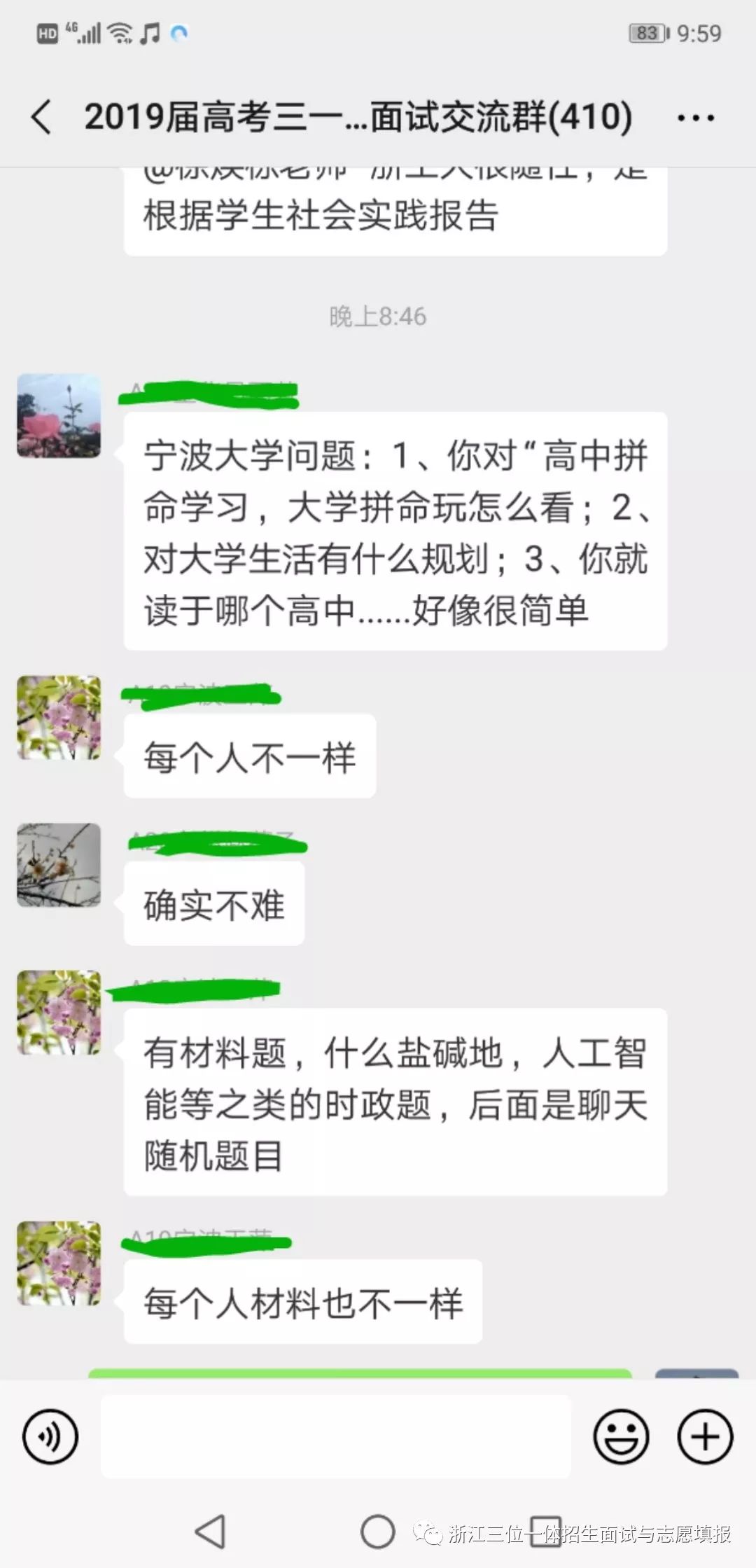Open the three-dot group chat menu
The width and height of the screenshot is (756, 1568).
pos(696,118)
